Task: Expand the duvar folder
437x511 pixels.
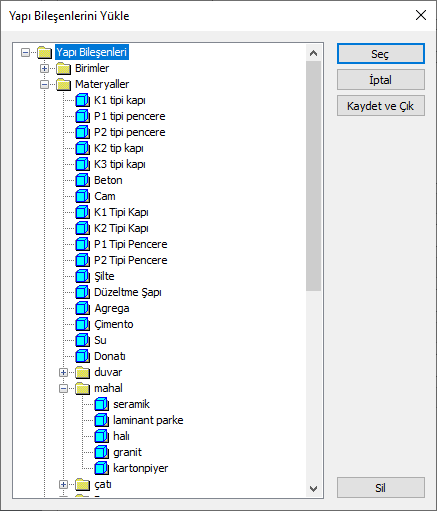Action: (x=63, y=372)
